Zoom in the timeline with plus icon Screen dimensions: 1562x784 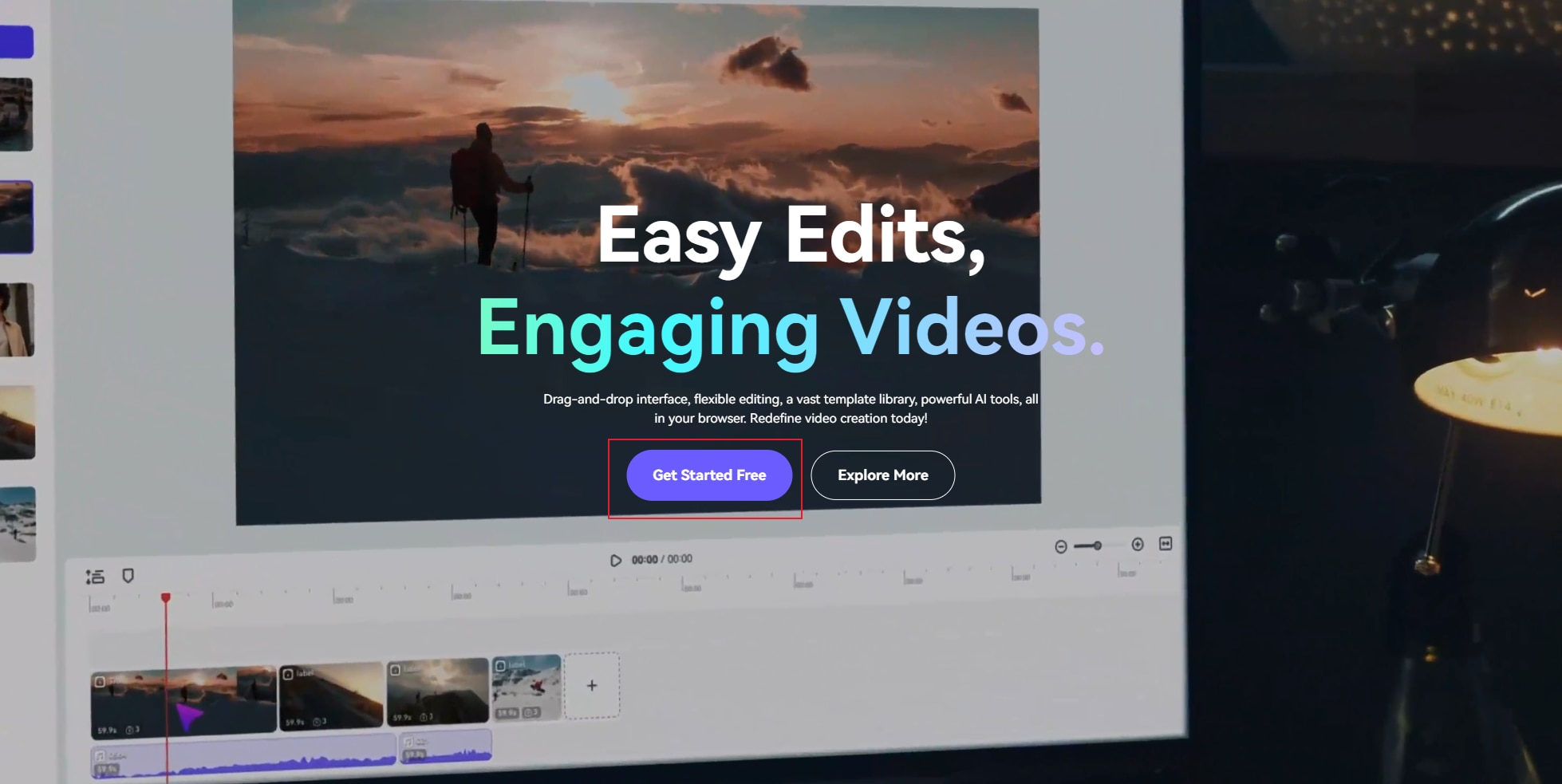coord(1138,544)
